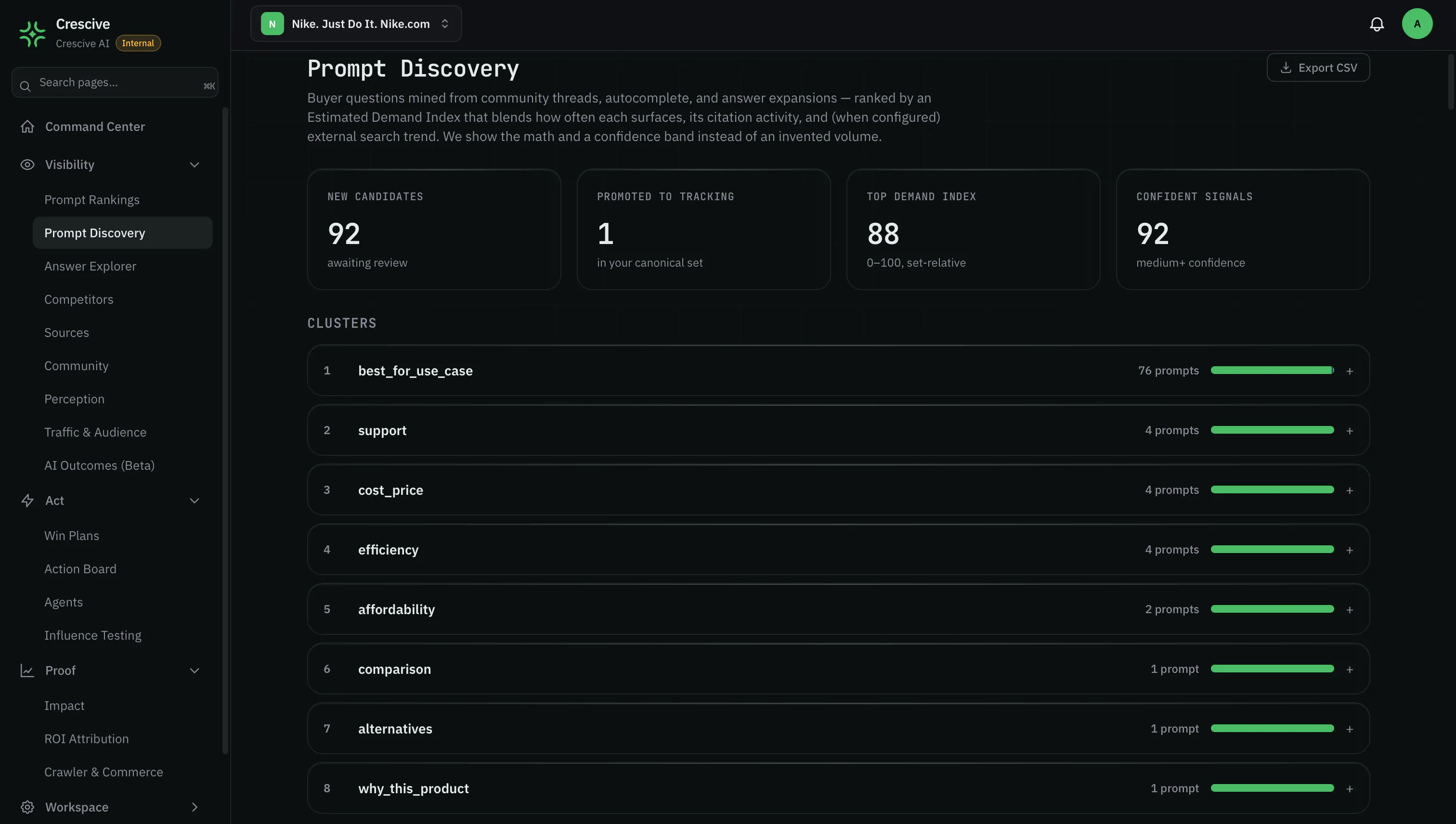Click the Command Center home icon
This screenshot has height=824, width=1456.
[27, 126]
